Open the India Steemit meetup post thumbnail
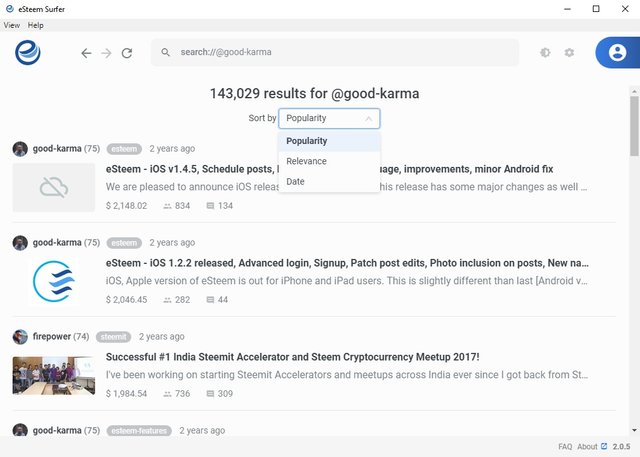Image resolution: width=640 pixels, height=457 pixels. coord(54,375)
